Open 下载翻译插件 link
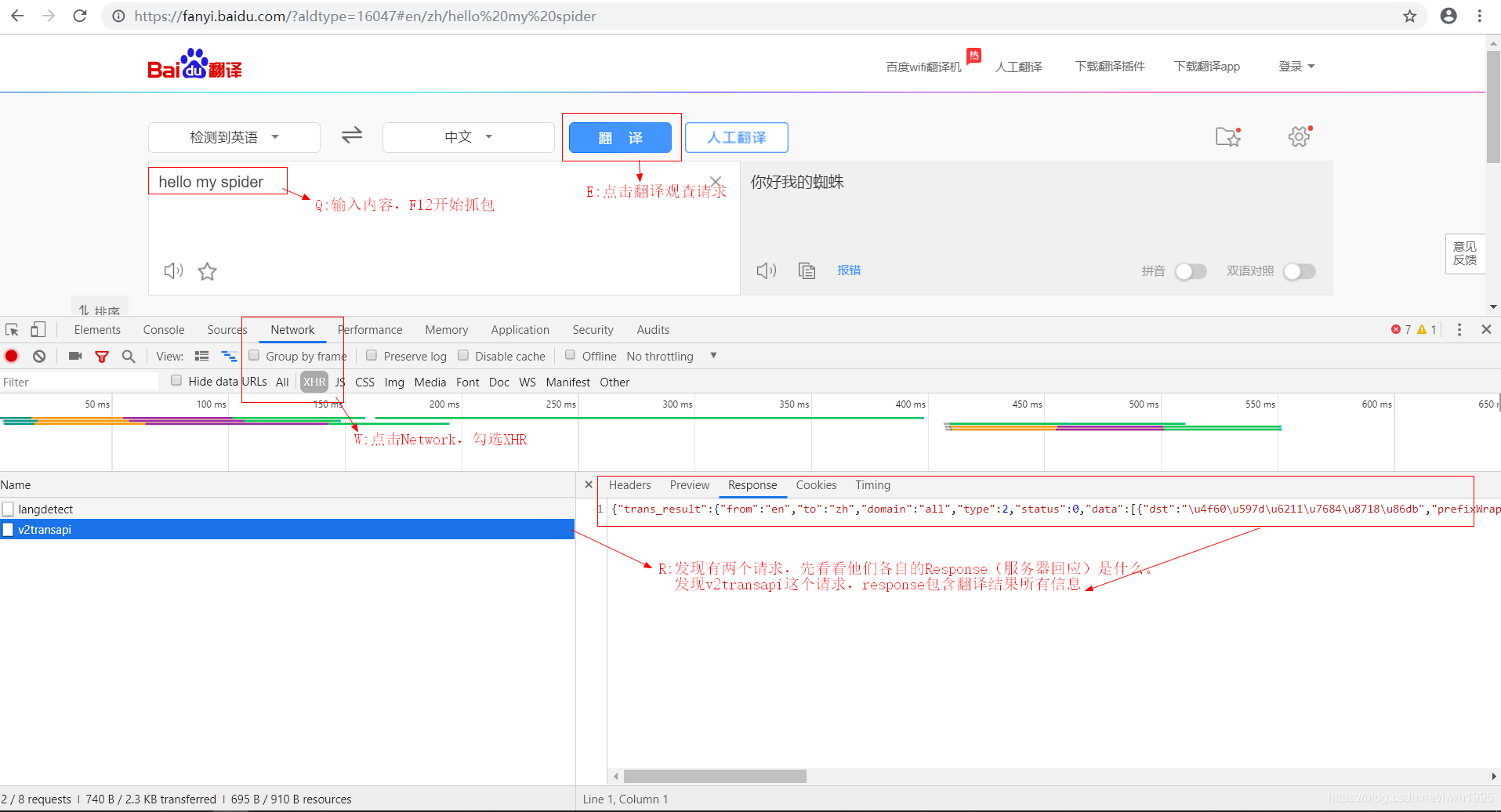Image resolution: width=1501 pixels, height=812 pixels. point(1110,67)
